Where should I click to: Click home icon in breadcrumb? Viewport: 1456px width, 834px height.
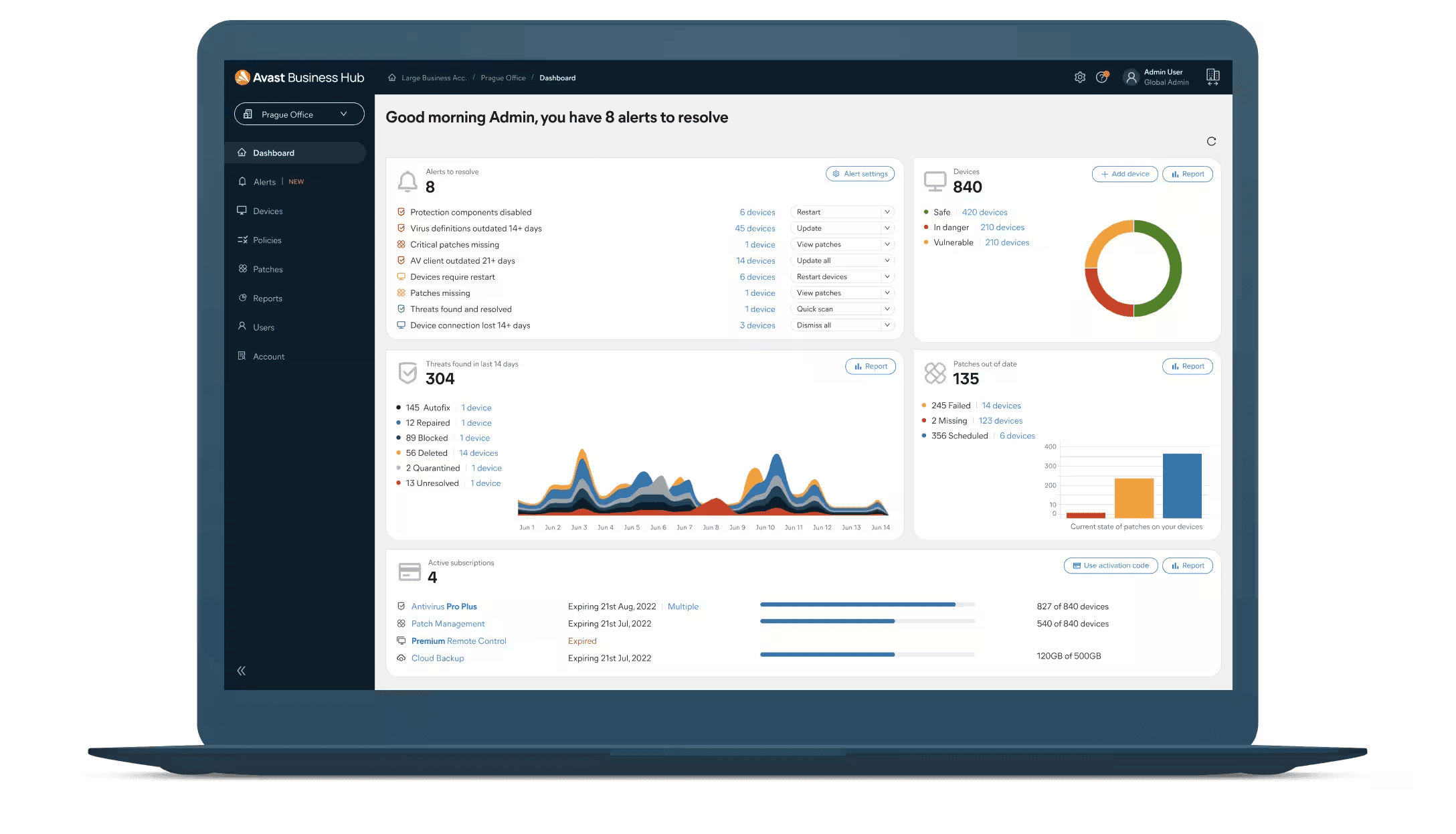click(x=392, y=78)
